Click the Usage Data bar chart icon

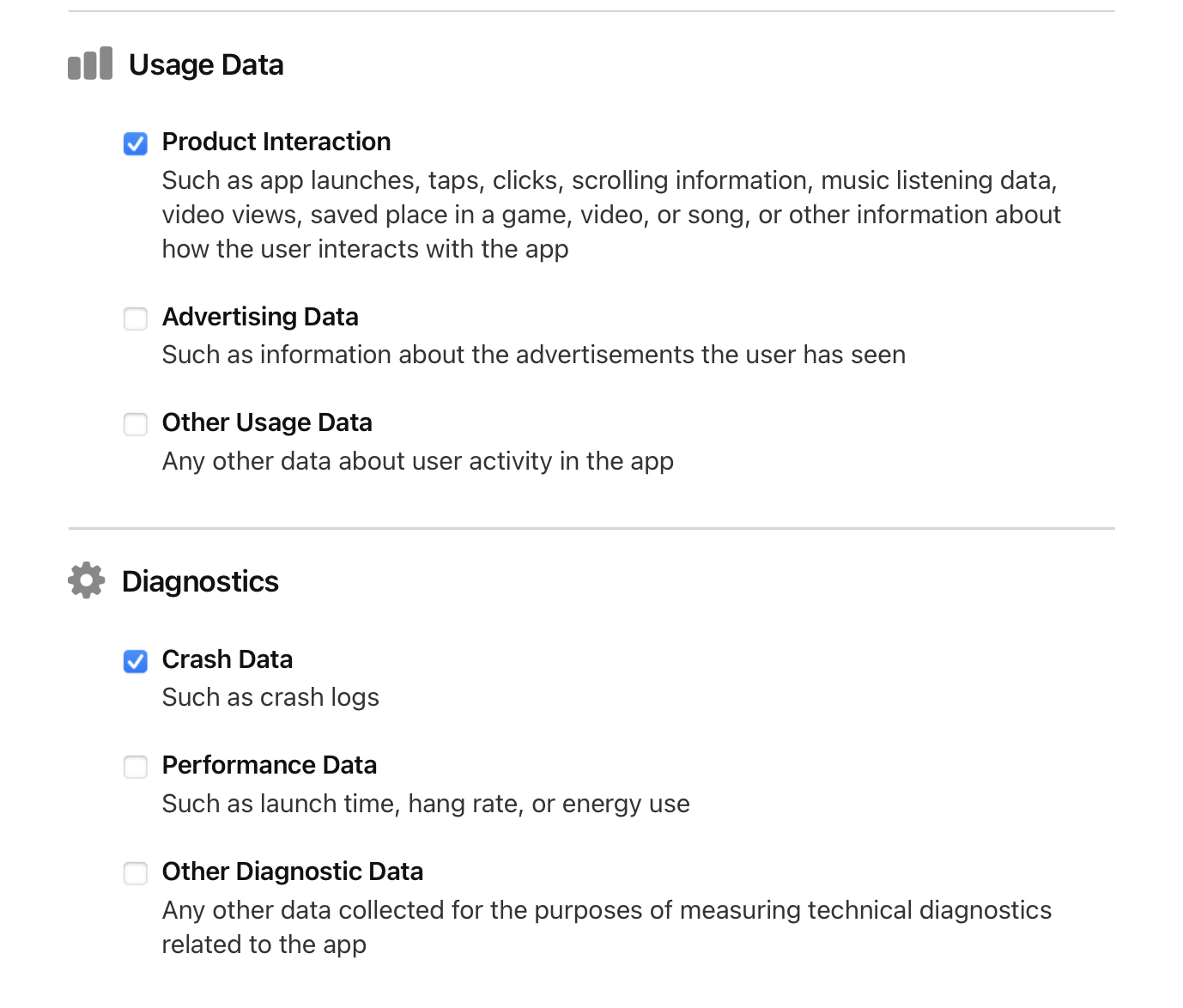coord(88,63)
